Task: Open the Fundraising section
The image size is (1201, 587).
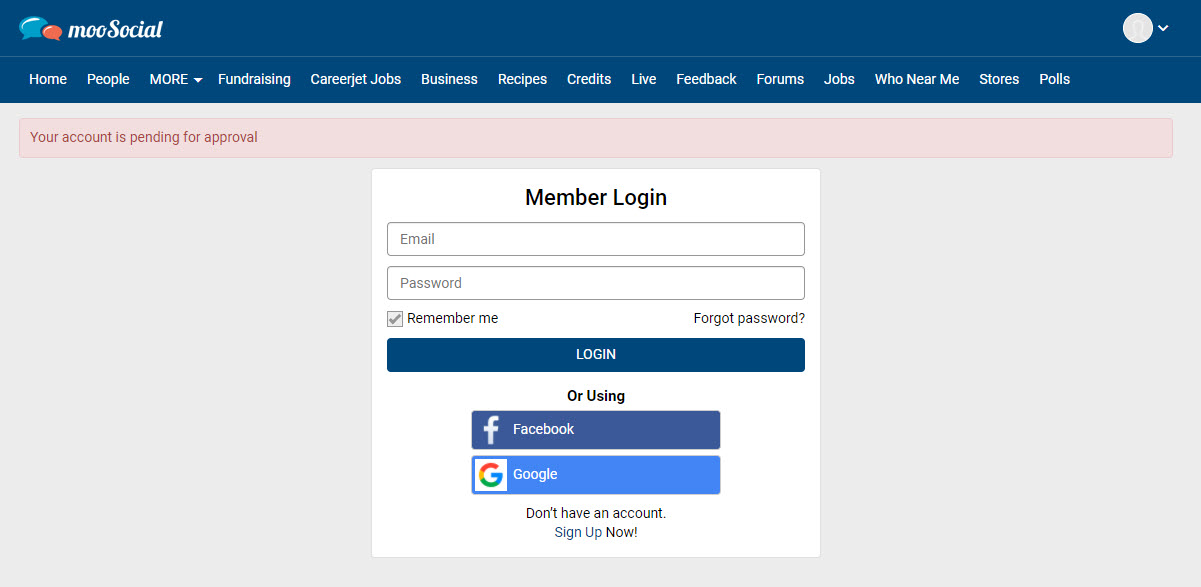Action: pyautogui.click(x=254, y=79)
